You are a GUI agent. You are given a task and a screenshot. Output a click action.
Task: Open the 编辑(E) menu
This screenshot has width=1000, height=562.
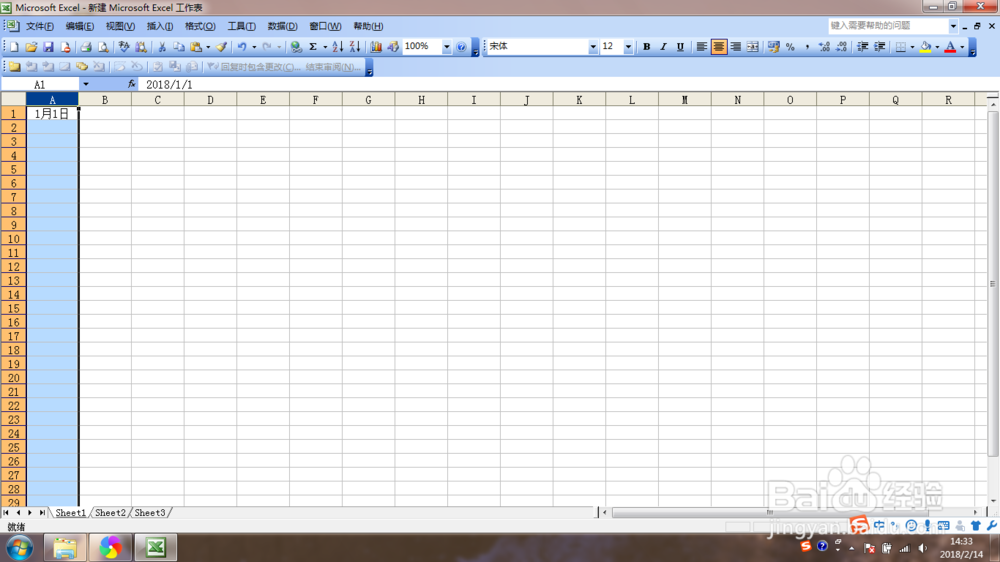click(79, 26)
